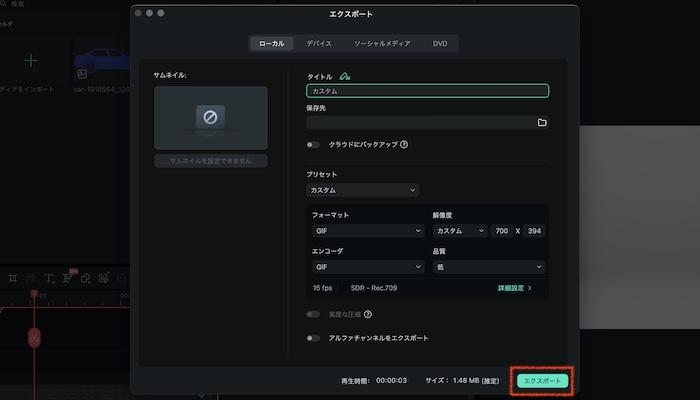Open the save location folder icon
This screenshot has width=700, height=400.
542,122
